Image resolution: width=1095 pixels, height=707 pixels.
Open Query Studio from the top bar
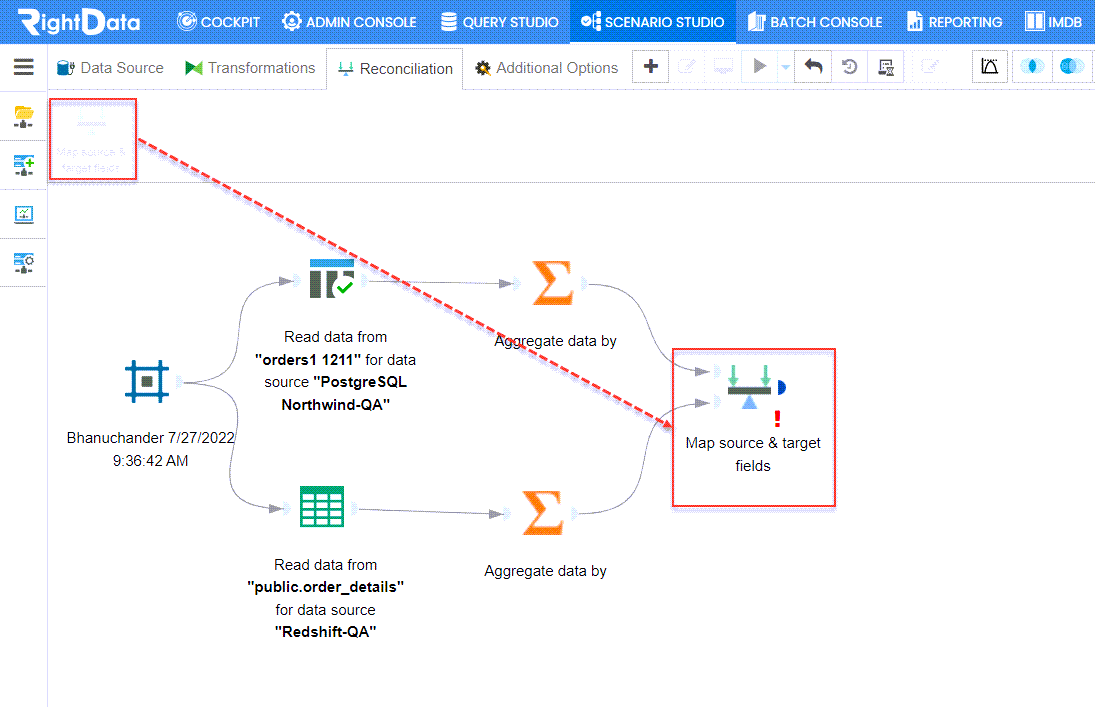(499, 22)
